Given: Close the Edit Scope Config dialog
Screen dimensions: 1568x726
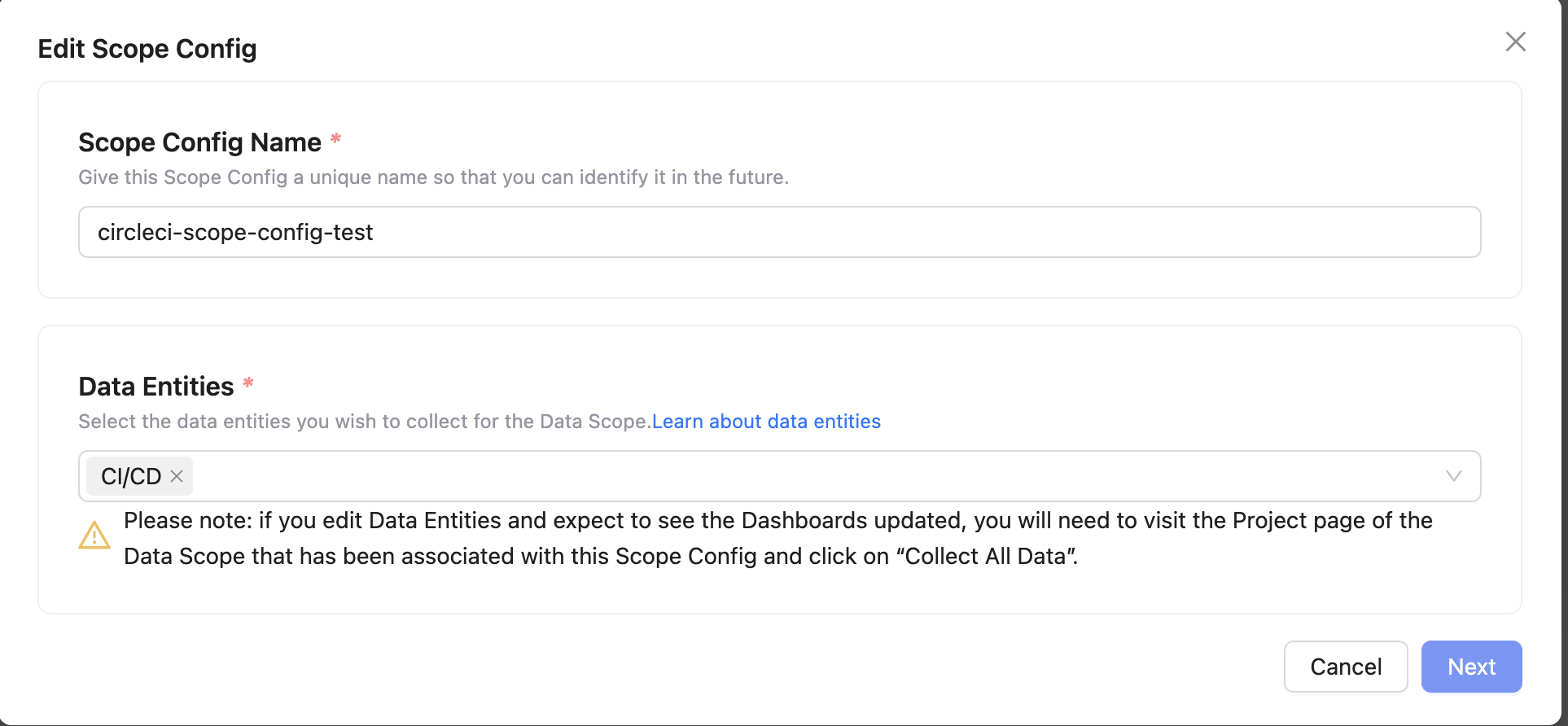Looking at the screenshot, I should point(1515,42).
